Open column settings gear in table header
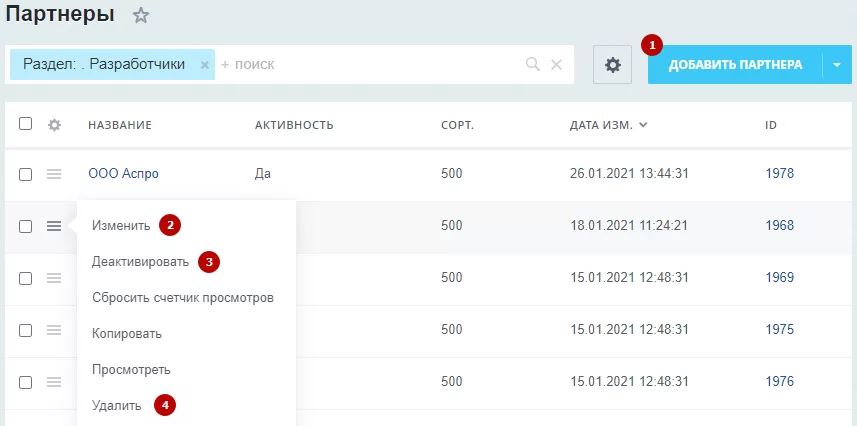 [54, 125]
